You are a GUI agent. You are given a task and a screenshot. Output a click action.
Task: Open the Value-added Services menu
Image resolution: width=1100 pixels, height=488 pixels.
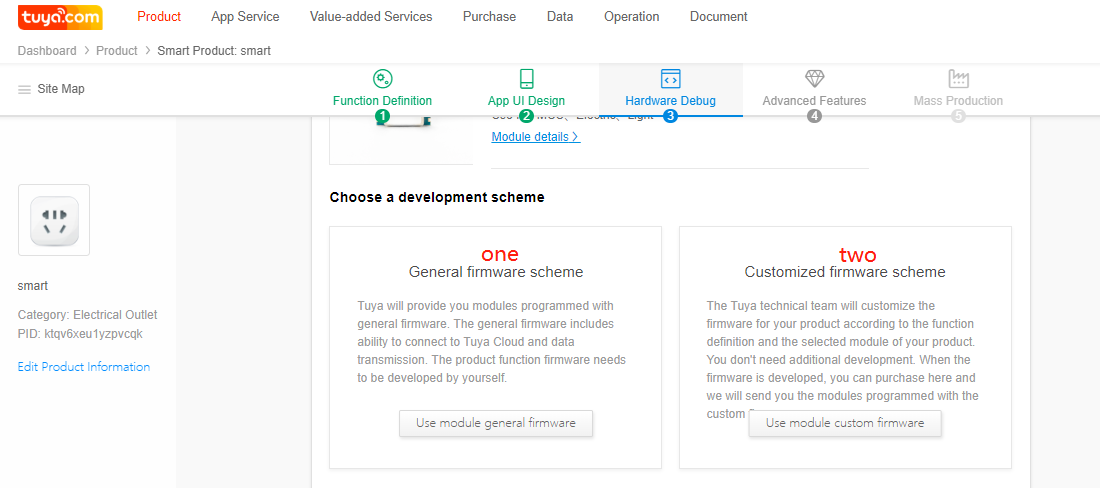371,17
